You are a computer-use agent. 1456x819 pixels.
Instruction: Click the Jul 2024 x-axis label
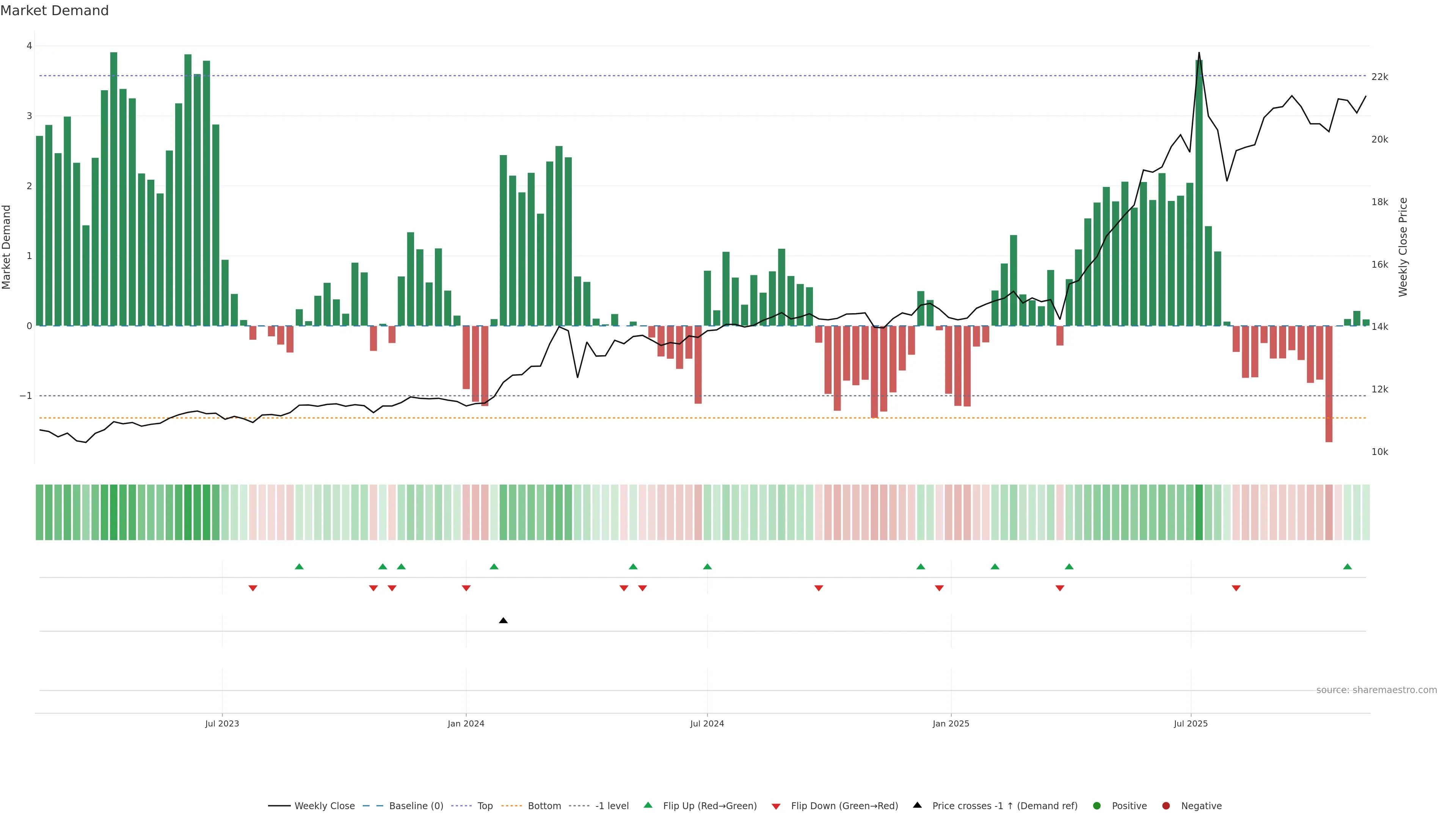[x=706, y=723]
